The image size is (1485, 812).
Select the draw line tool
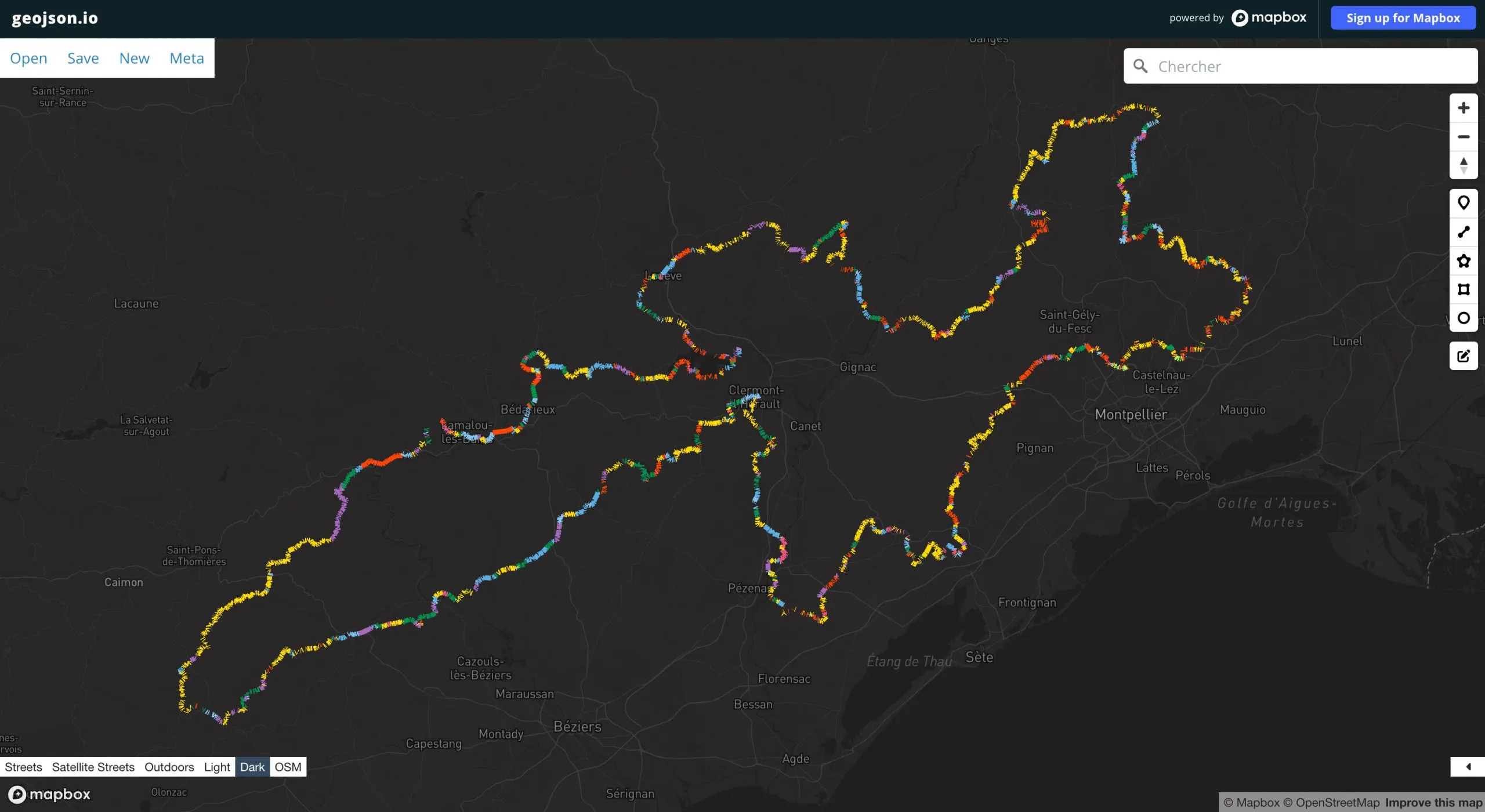coord(1464,232)
